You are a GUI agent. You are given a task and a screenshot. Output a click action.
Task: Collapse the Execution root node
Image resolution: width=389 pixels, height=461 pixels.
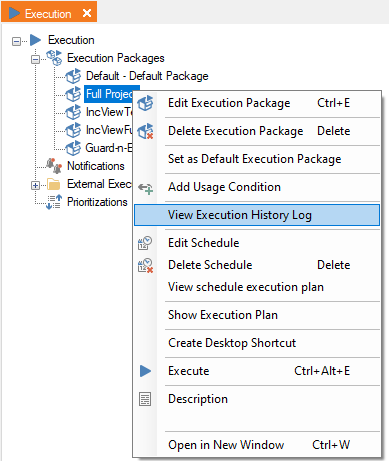[x=16, y=41]
